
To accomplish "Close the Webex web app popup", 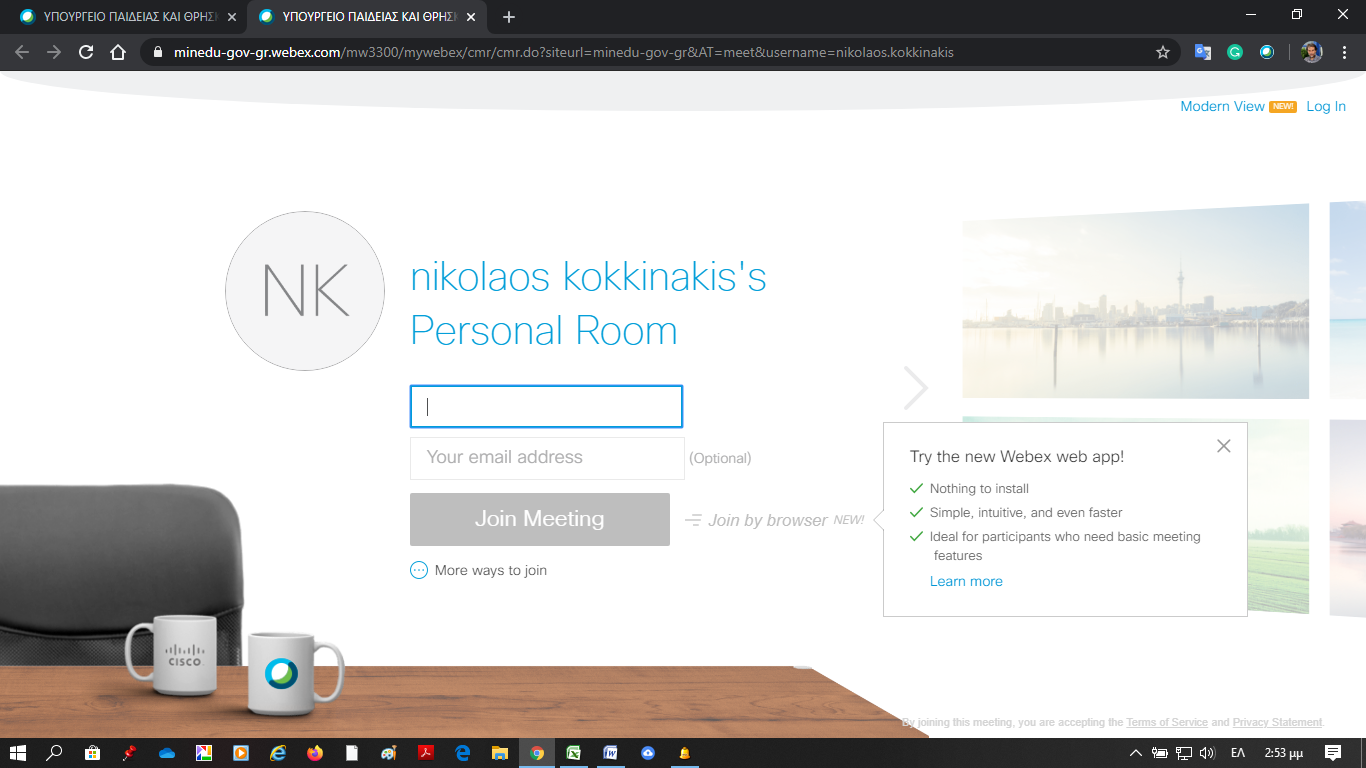I will [1224, 446].
